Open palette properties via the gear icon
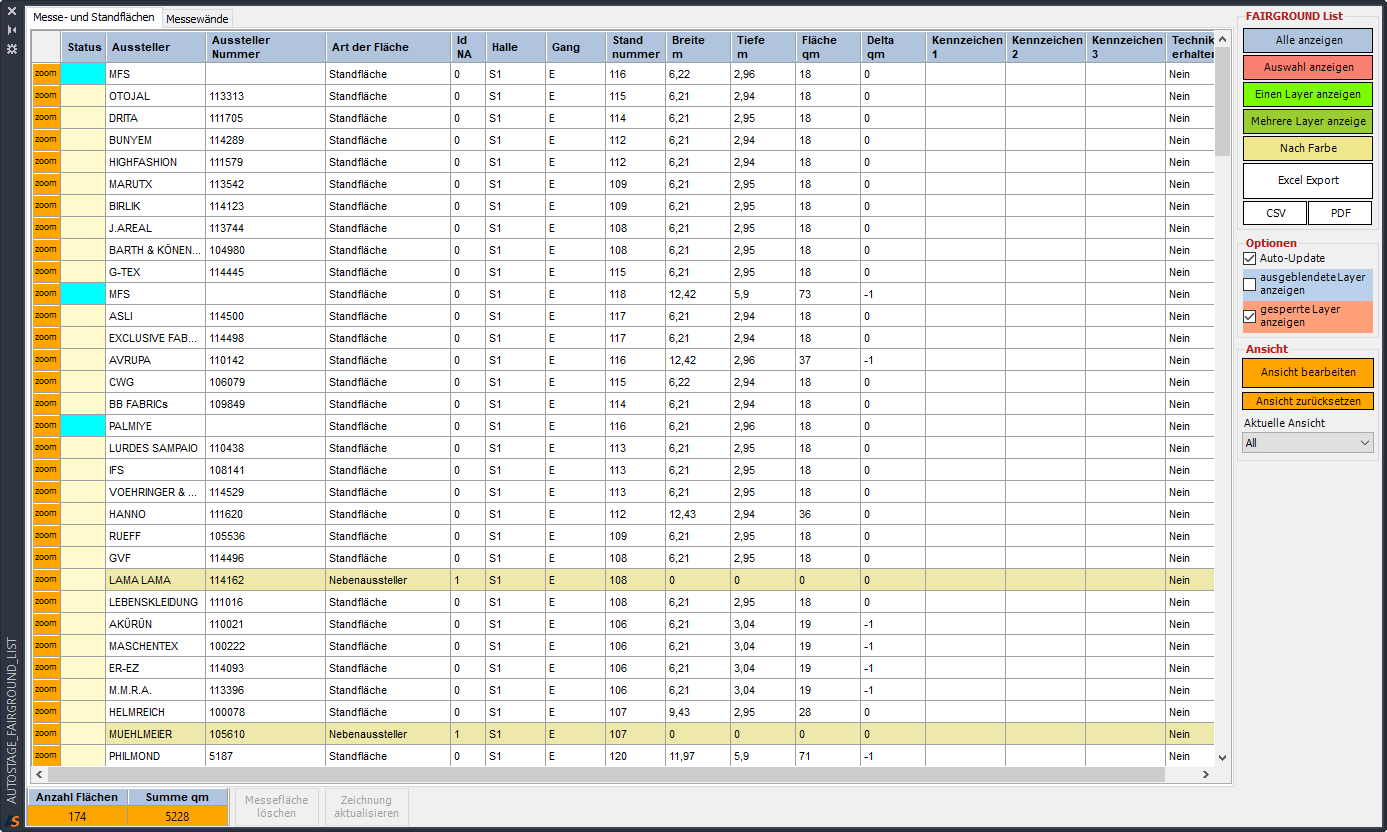This screenshot has height=832, width=1387. point(12,47)
